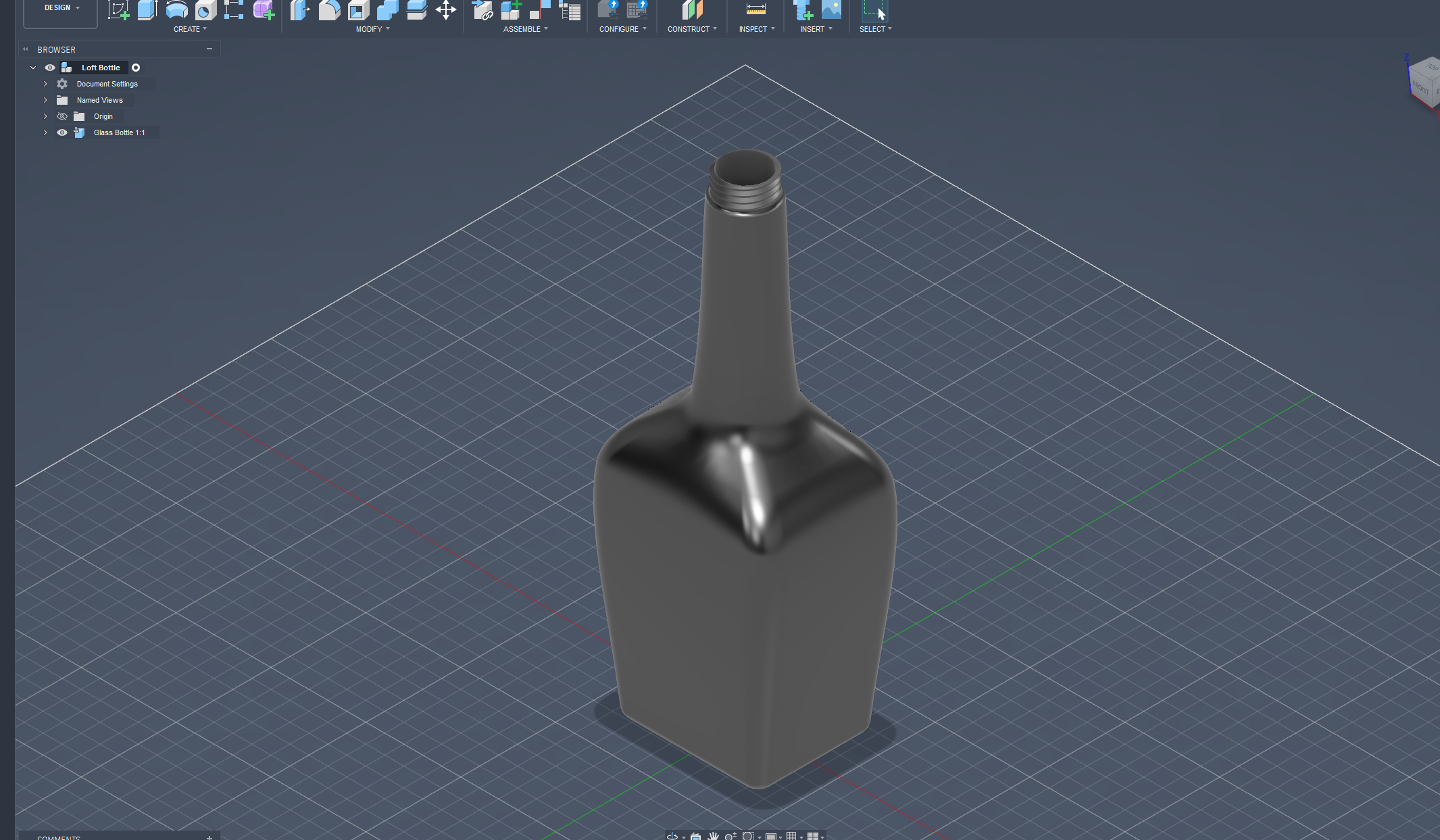Expand the Named Views folder
Viewport: 1440px width, 840px height.
tap(45, 99)
